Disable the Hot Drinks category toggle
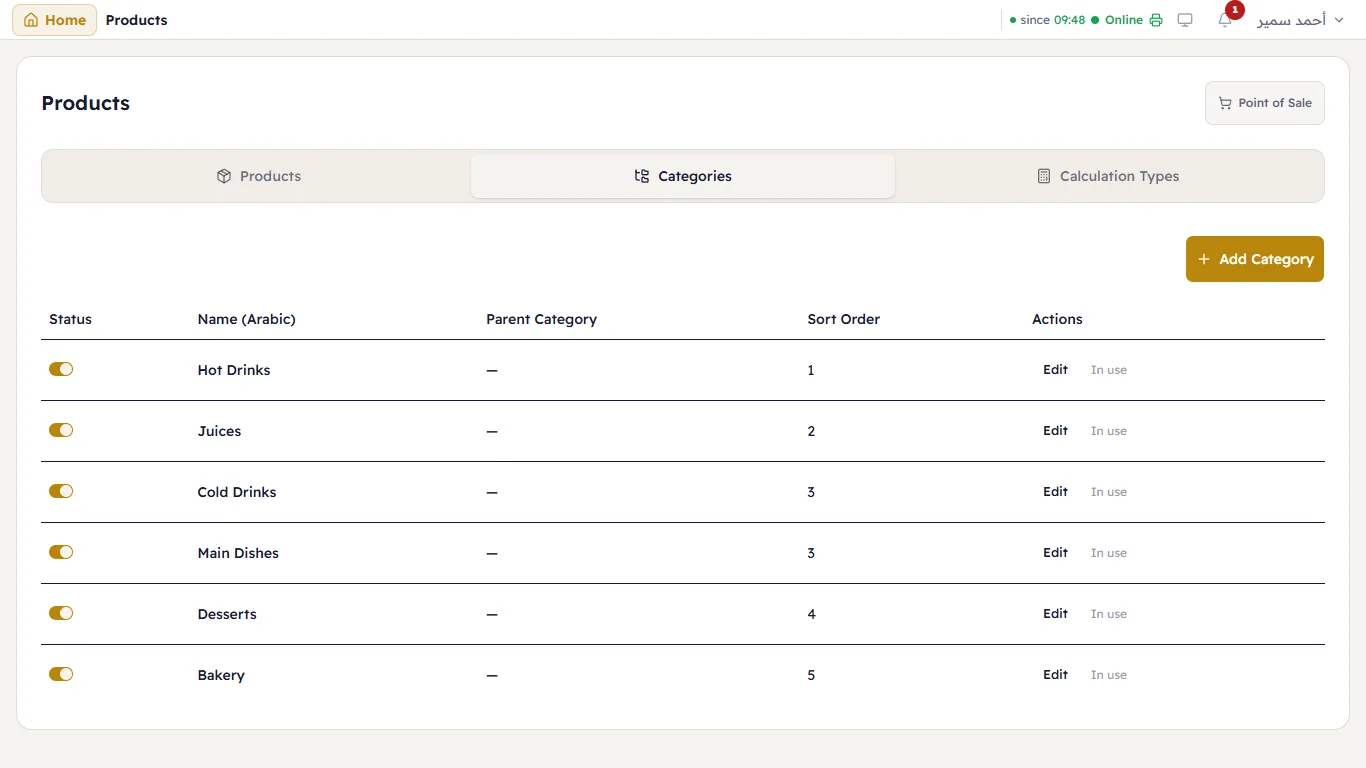The height and width of the screenshot is (768, 1366). [x=61, y=369]
